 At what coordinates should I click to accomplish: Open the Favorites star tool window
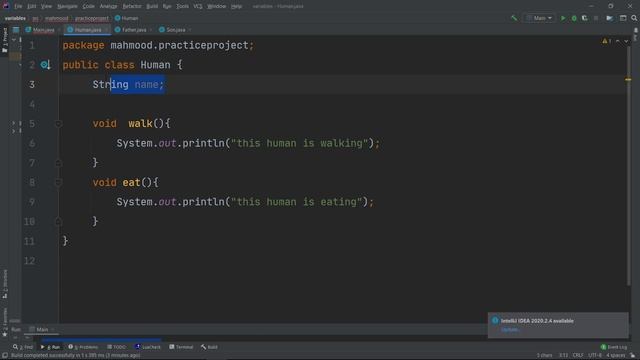(5, 322)
